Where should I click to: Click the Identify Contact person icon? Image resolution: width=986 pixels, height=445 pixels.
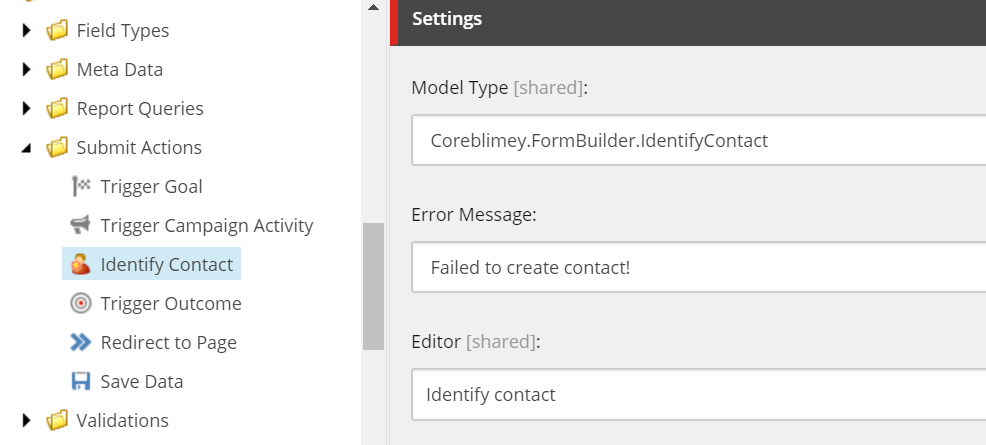[x=80, y=265]
